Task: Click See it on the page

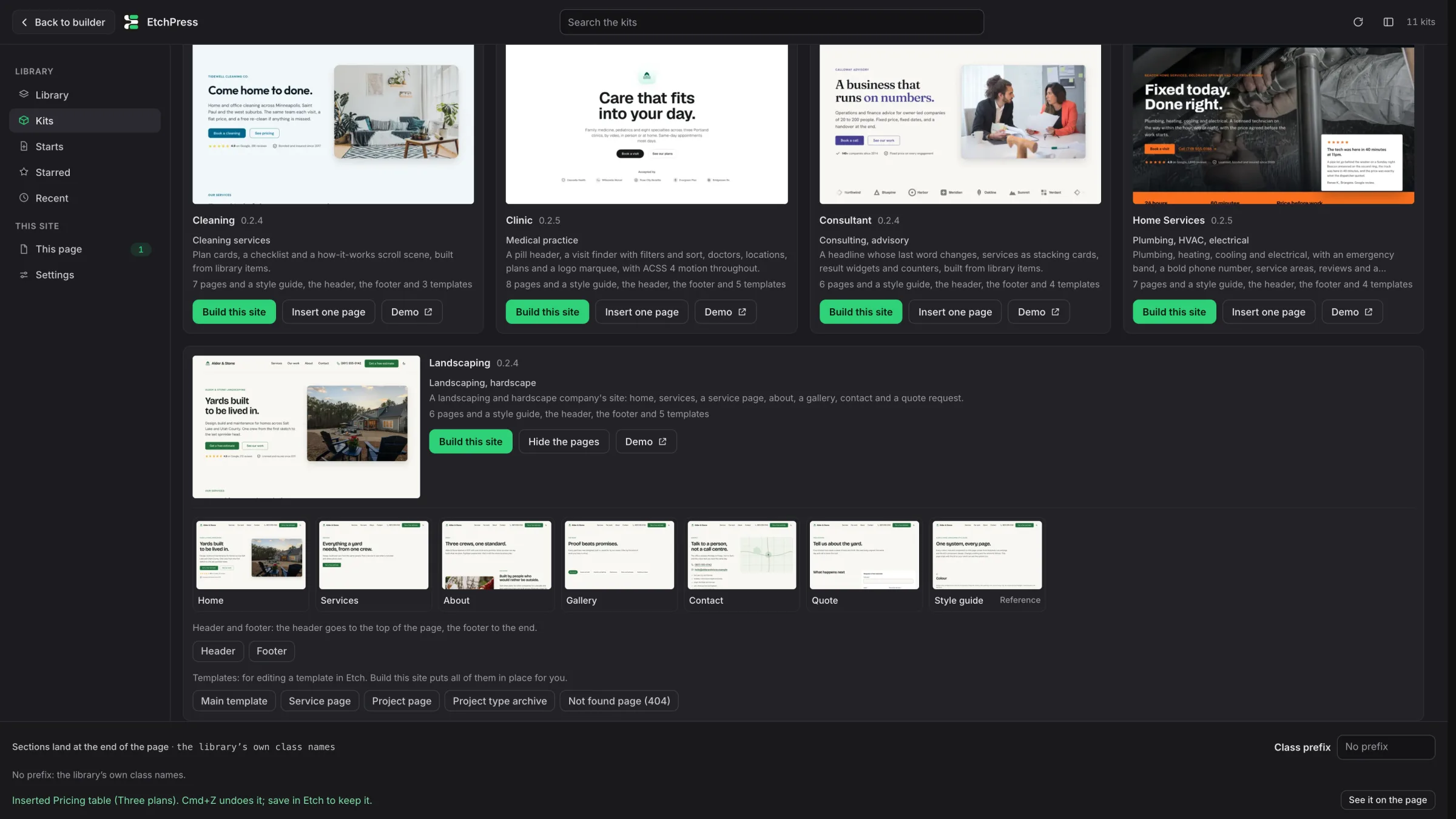Action: [1387, 800]
